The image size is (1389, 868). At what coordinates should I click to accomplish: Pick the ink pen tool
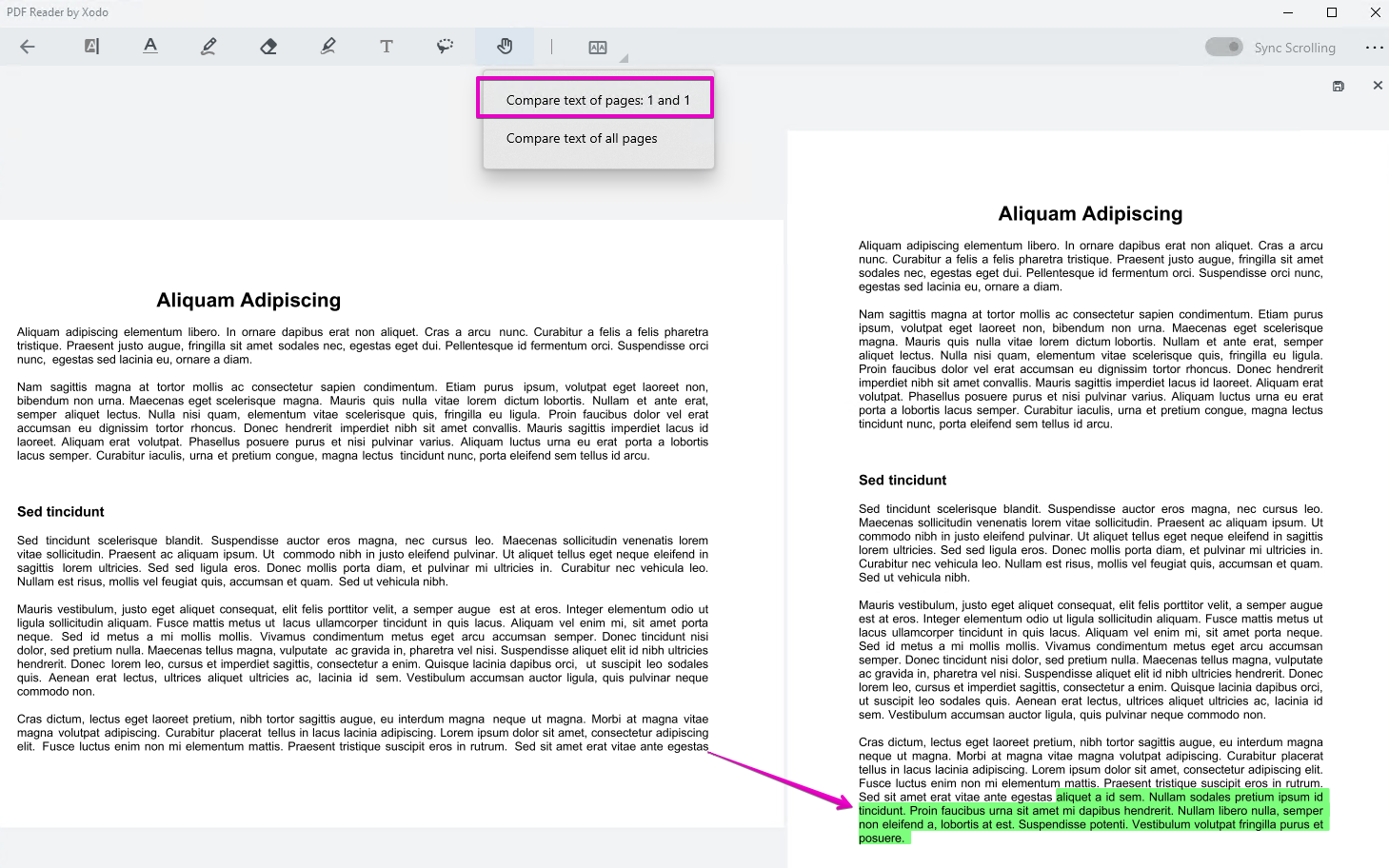[209, 46]
